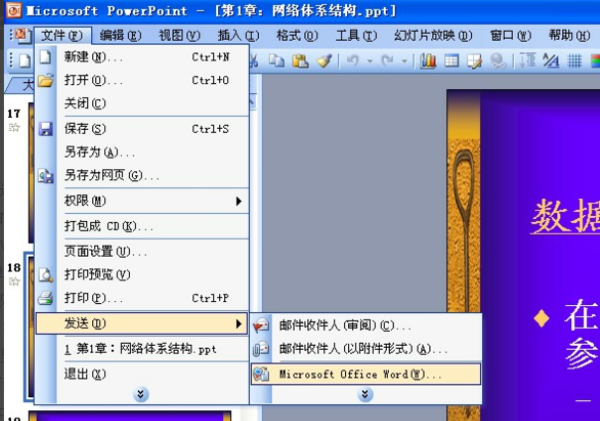Viewport: 600px width, 421px height.
Task: Click the Cut scissors icon
Action: [254, 61]
